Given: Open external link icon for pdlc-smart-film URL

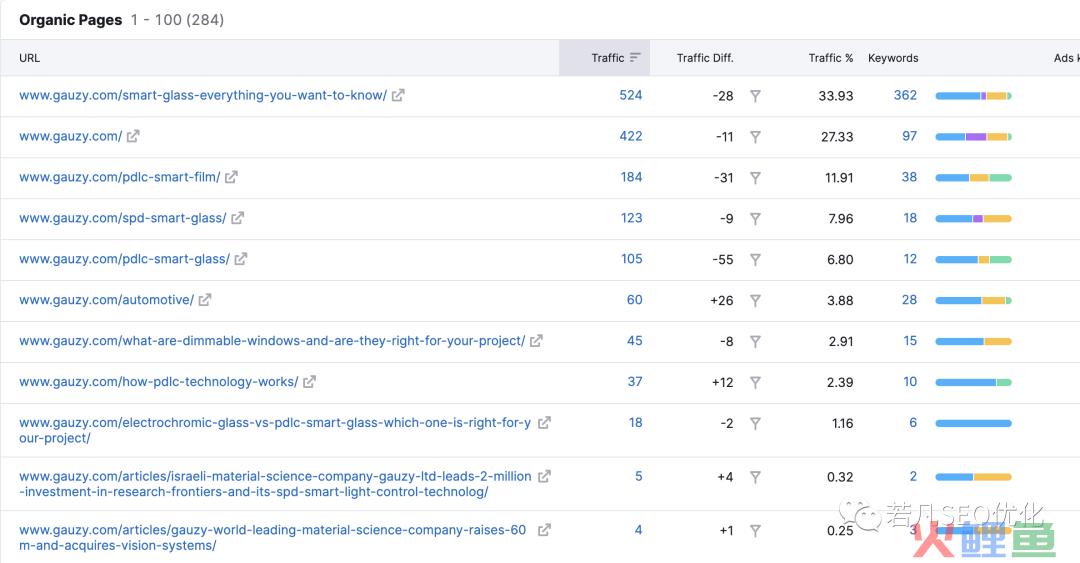Looking at the screenshot, I should click(x=231, y=177).
